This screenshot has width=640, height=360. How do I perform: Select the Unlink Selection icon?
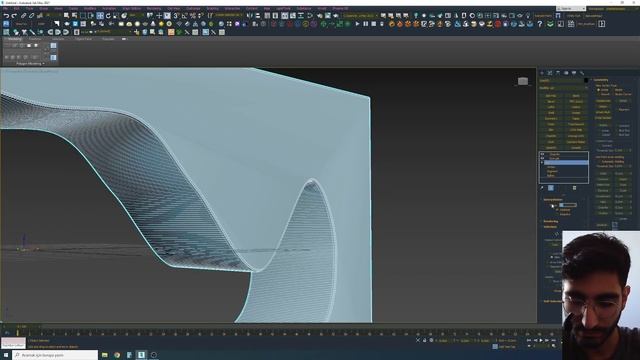pos(31,16)
